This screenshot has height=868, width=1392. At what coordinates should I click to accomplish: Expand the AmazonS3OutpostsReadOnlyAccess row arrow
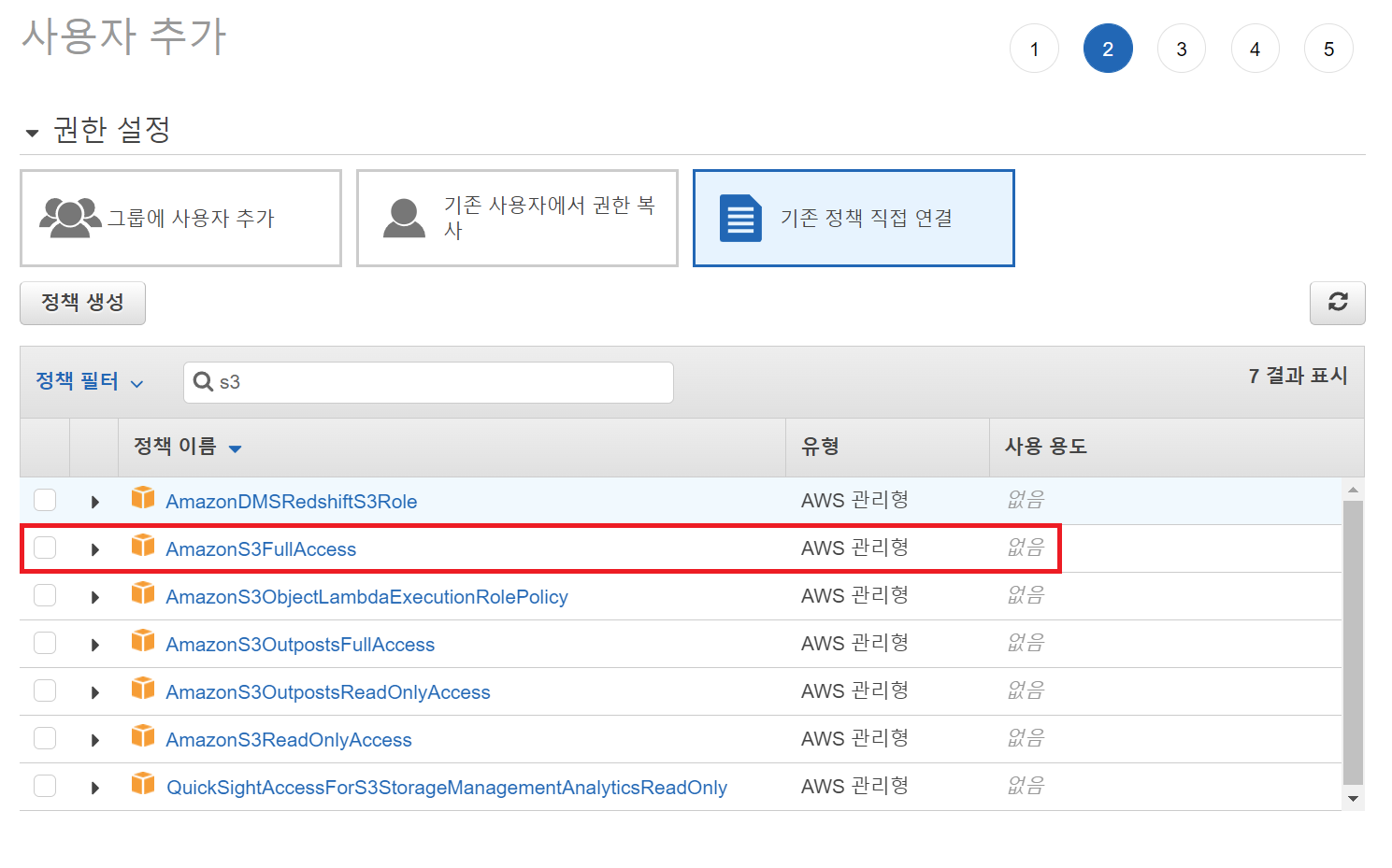pyautogui.click(x=94, y=692)
